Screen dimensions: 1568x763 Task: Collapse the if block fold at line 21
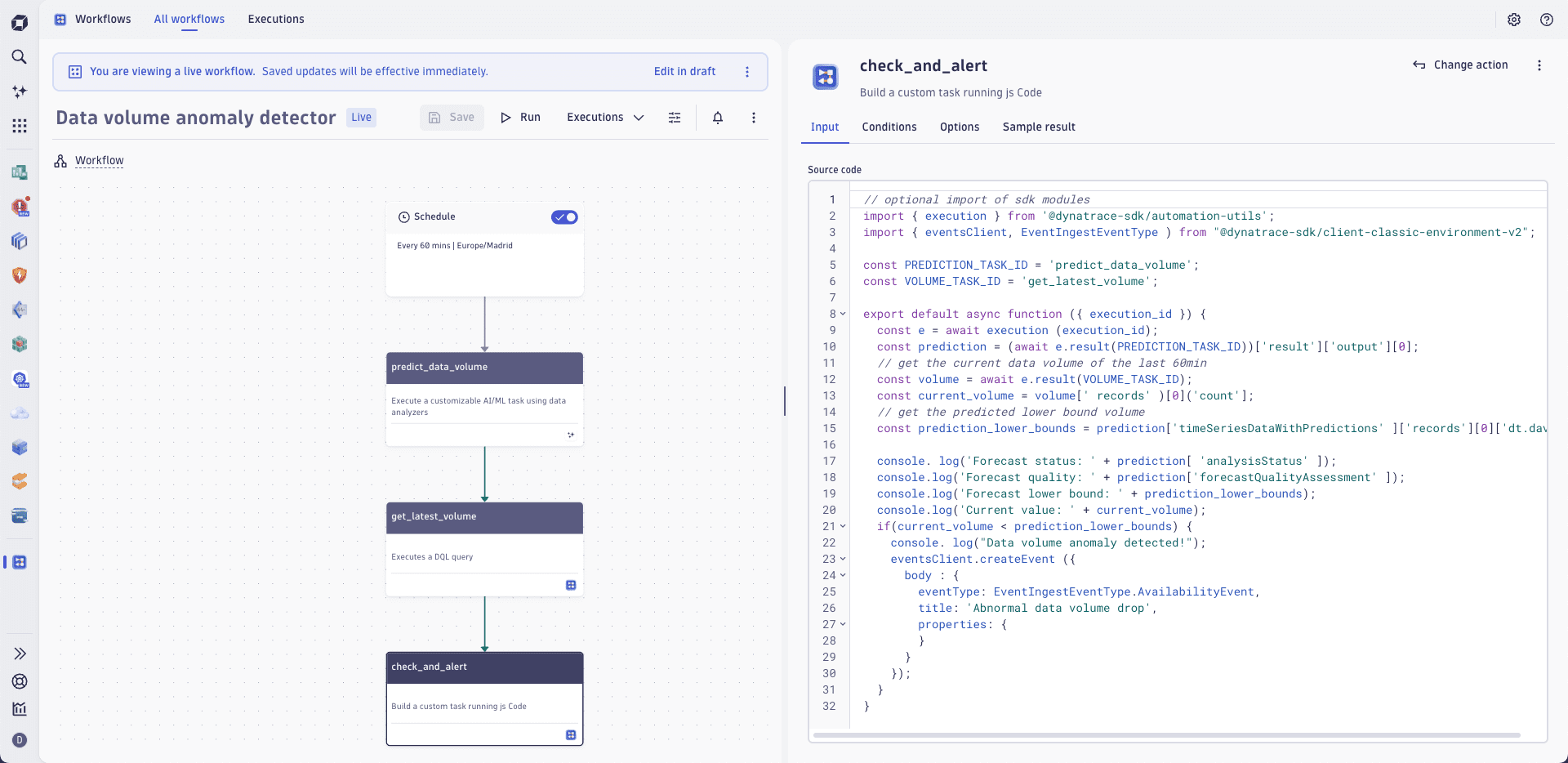844,526
